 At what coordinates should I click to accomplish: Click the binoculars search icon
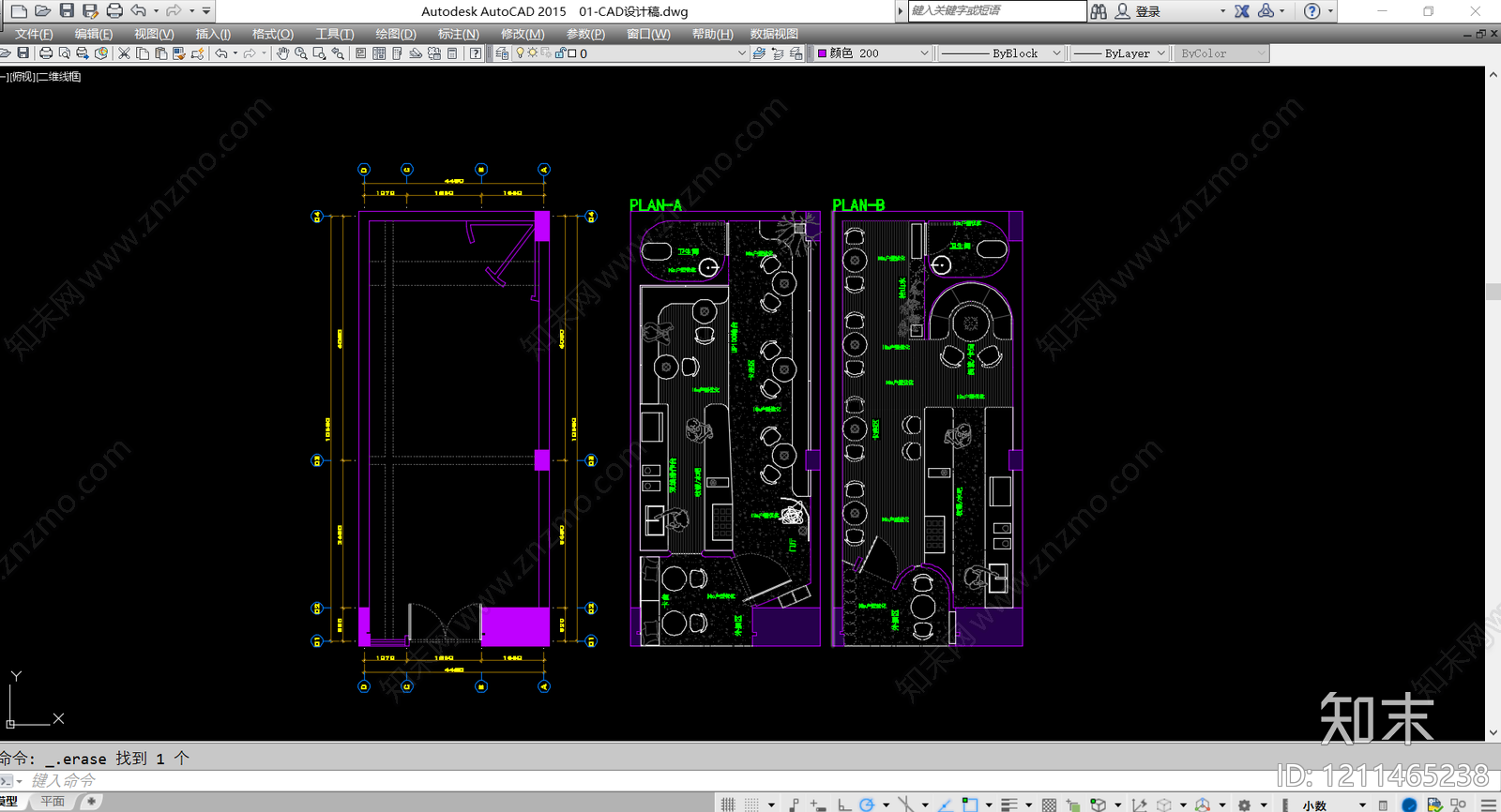click(x=1099, y=11)
